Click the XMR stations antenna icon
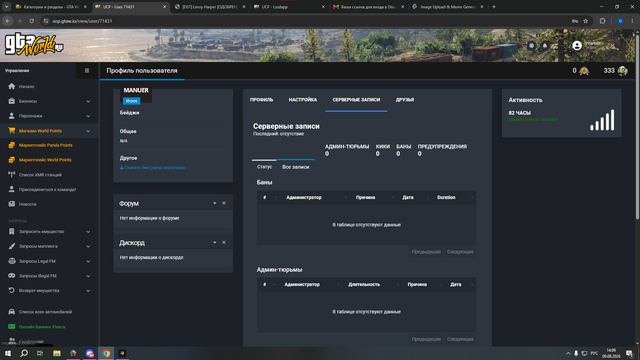 tap(11, 175)
